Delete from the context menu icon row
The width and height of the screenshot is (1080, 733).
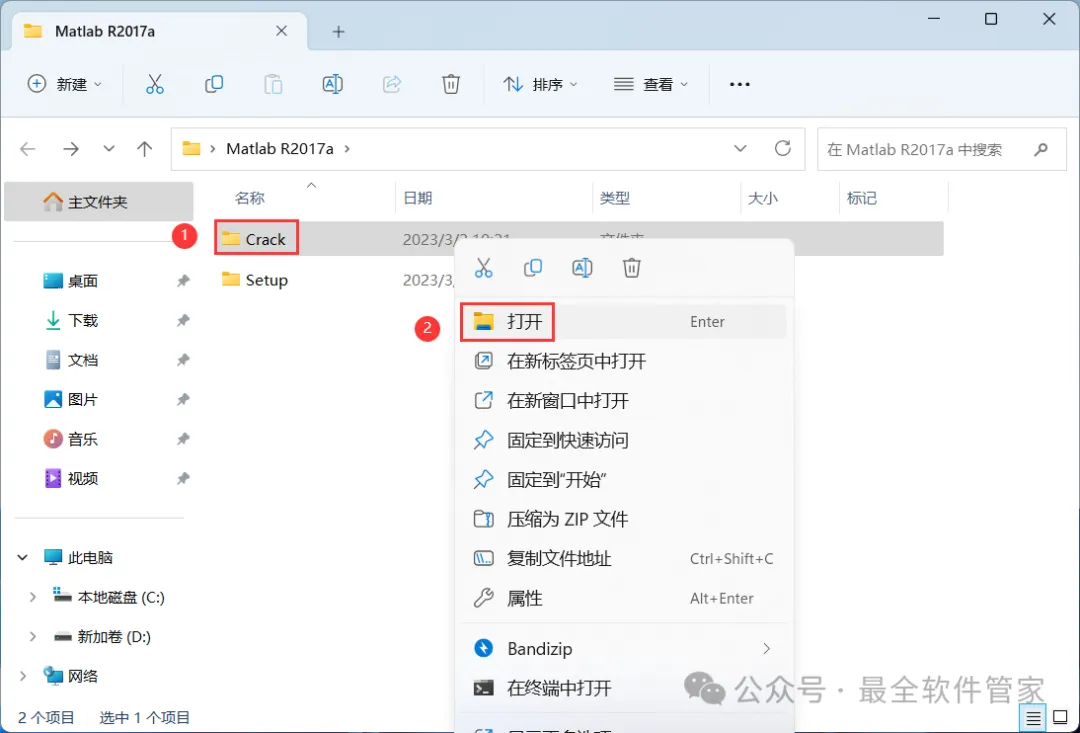[632, 268]
